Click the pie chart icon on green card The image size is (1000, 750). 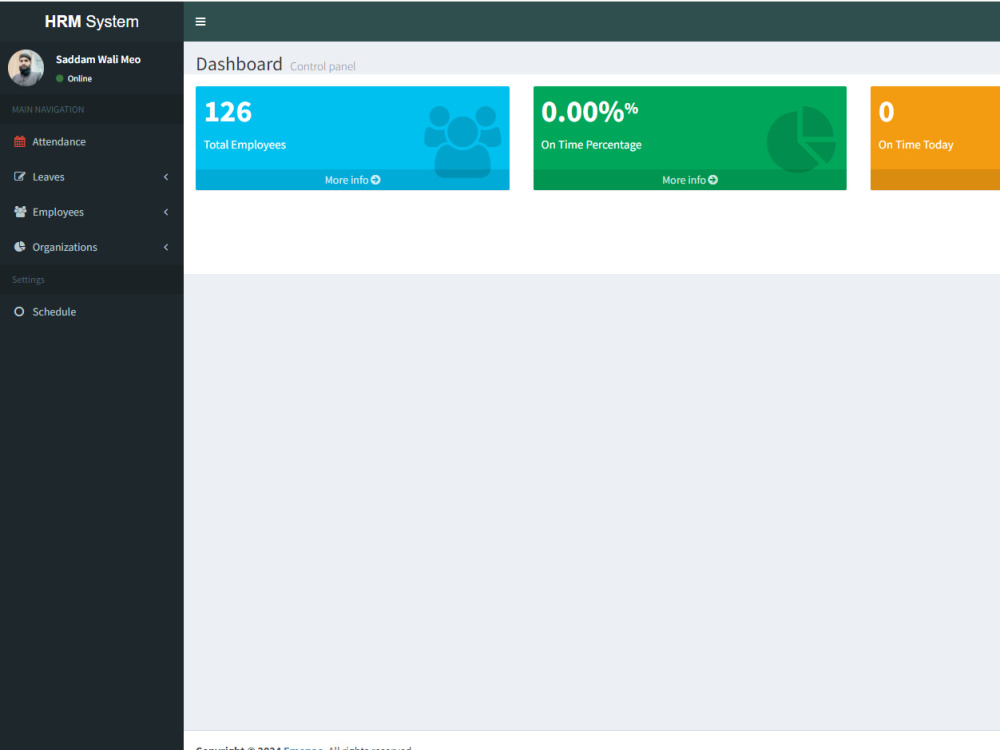pyautogui.click(x=802, y=140)
